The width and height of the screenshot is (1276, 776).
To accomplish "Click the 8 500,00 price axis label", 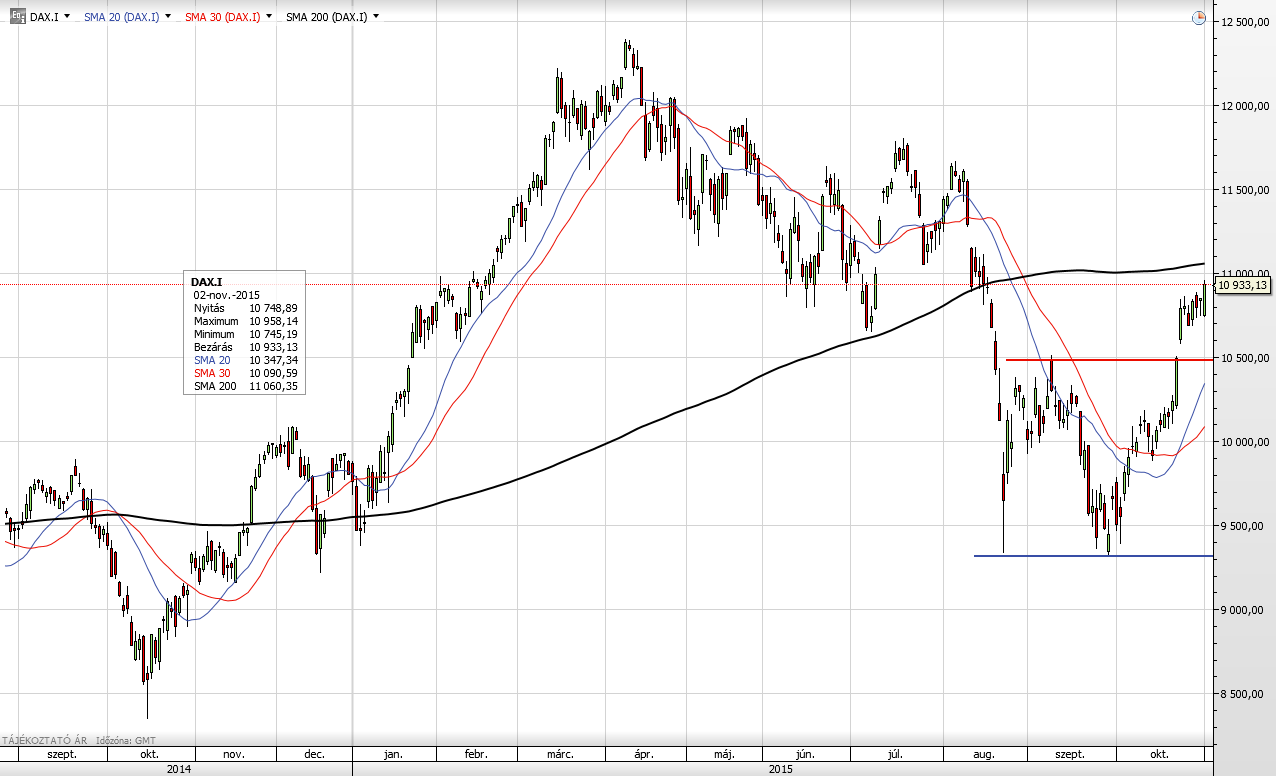I will 1244,694.
